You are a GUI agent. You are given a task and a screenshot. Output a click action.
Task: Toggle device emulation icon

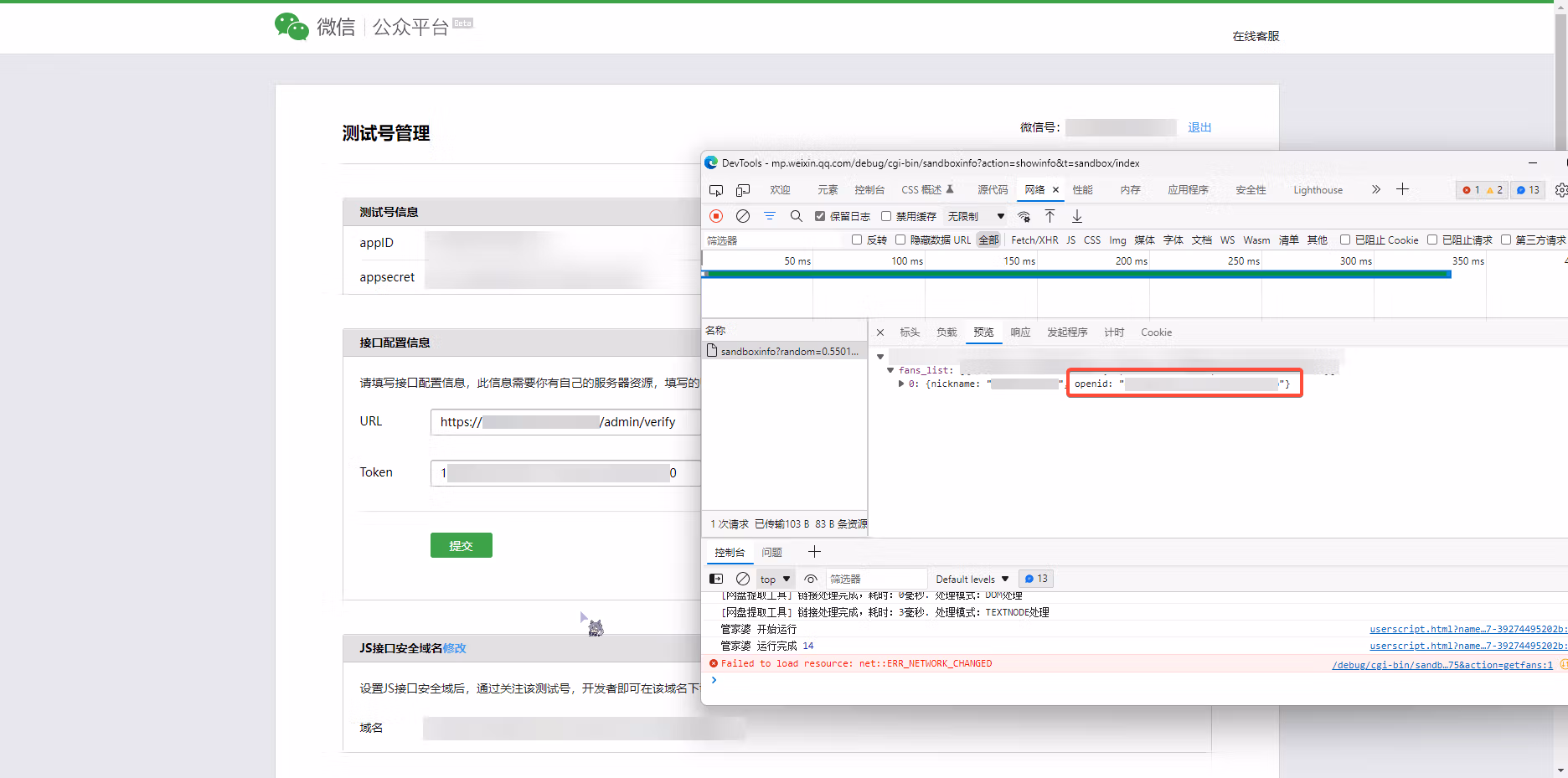[743, 190]
